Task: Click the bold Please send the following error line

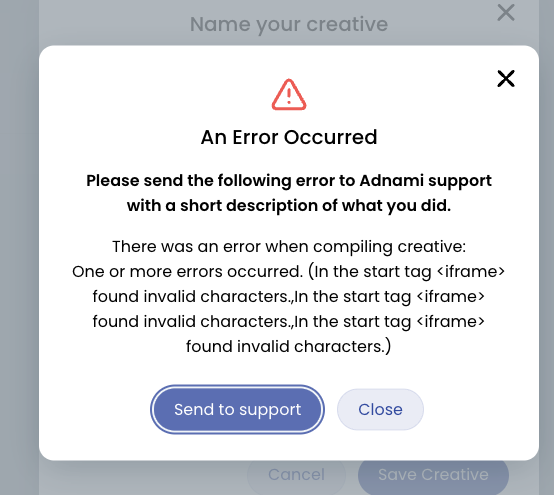Action: coord(289,181)
